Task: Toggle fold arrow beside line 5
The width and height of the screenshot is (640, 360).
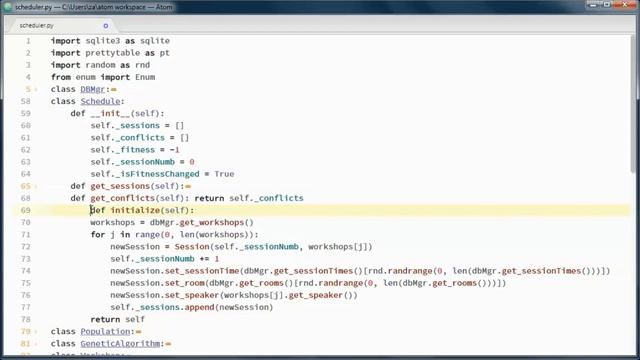Action: 36,89
